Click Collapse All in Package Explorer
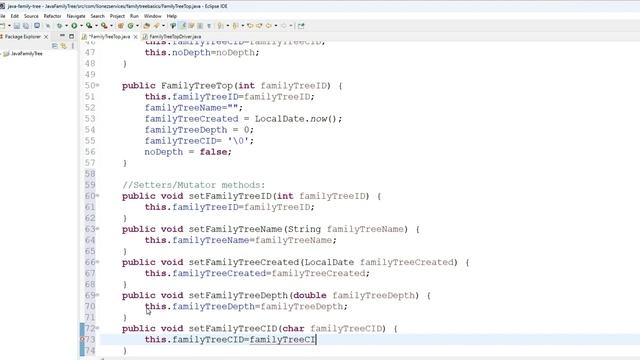The image size is (640, 360). (54, 46)
